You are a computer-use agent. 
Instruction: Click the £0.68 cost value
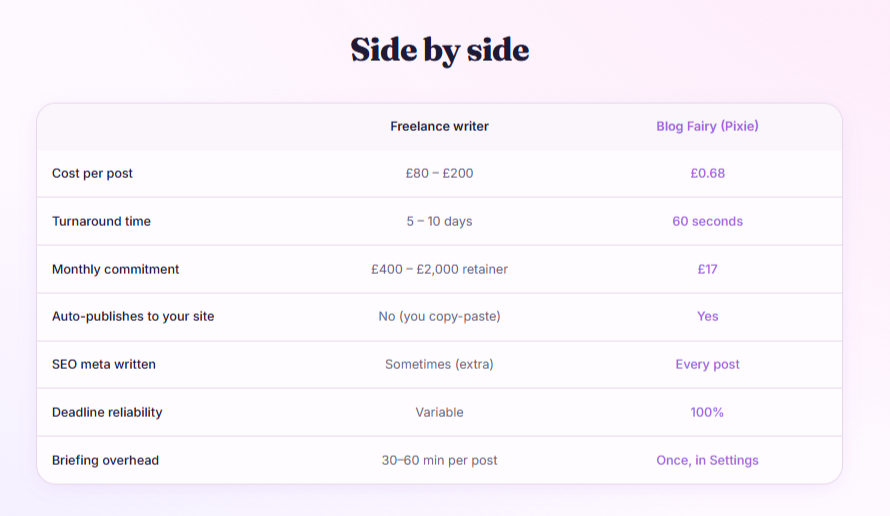(707, 173)
